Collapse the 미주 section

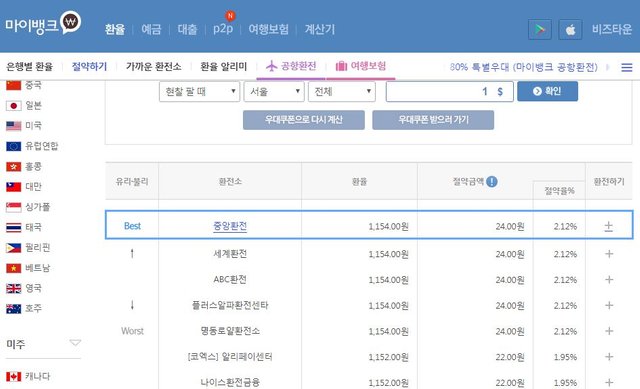75,342
